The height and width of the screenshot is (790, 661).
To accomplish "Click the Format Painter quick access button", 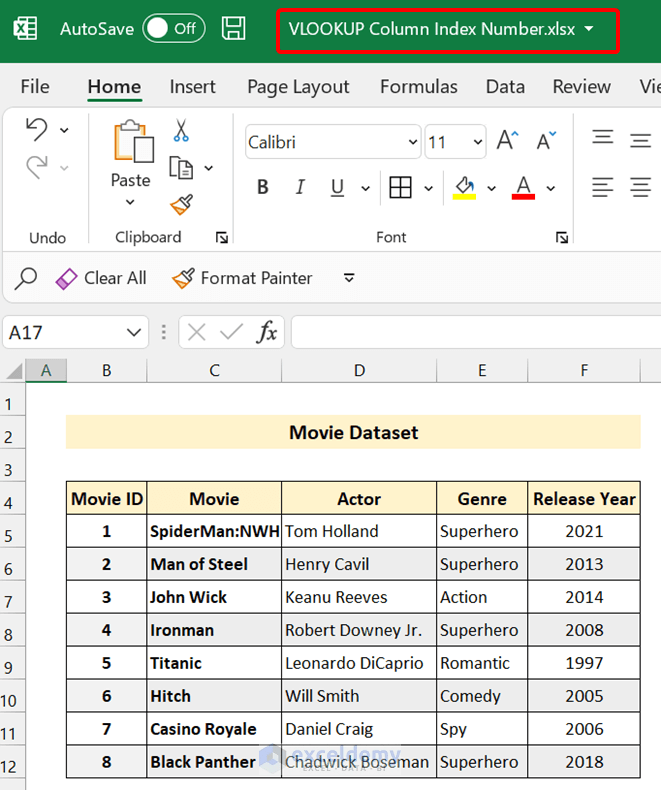I will (x=242, y=278).
